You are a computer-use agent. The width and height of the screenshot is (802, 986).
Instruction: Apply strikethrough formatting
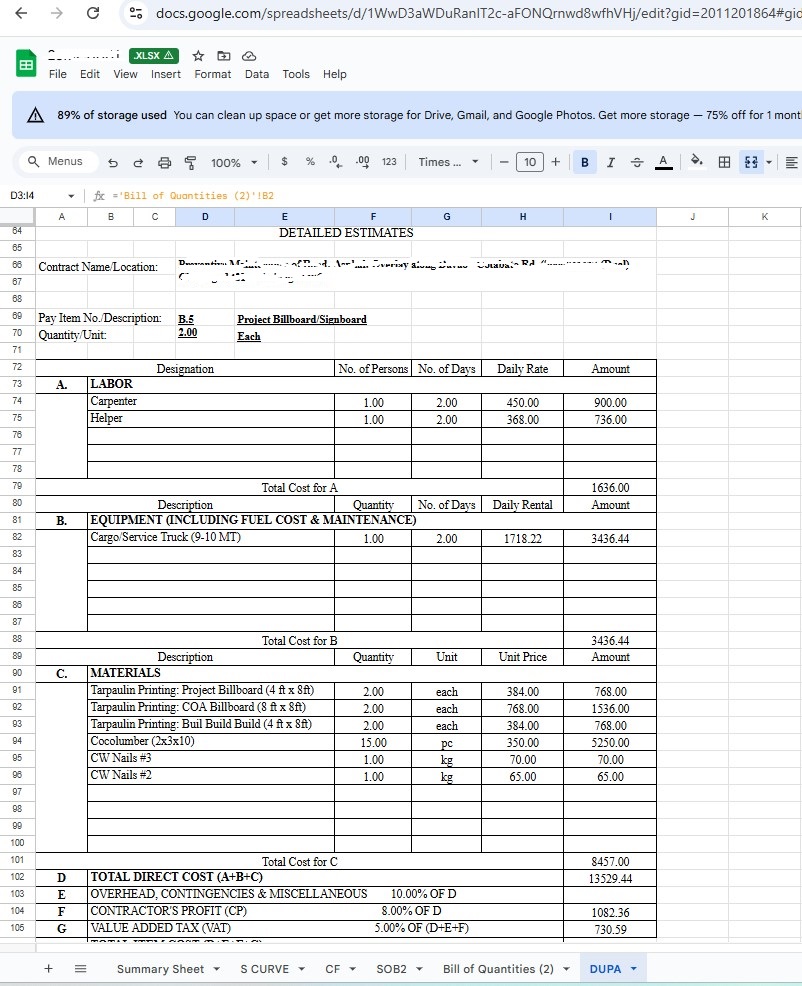tap(637, 162)
